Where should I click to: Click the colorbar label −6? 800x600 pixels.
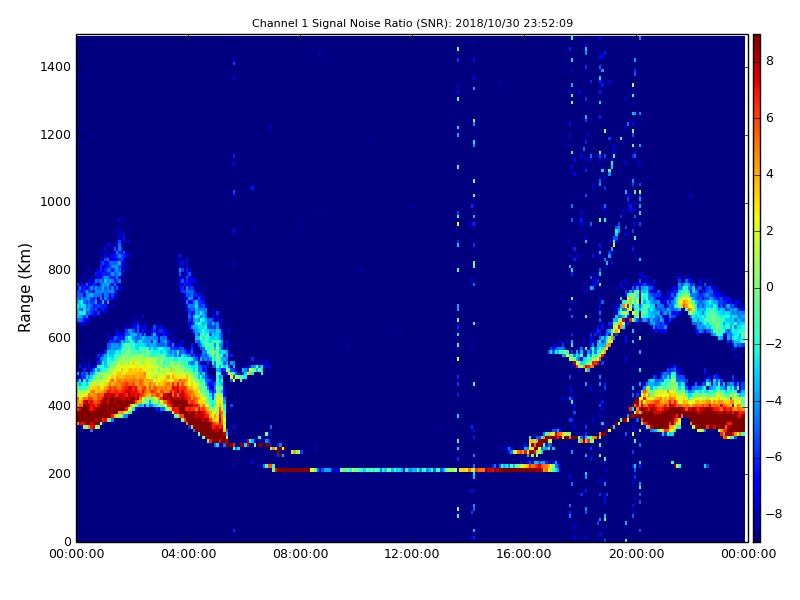[773, 457]
